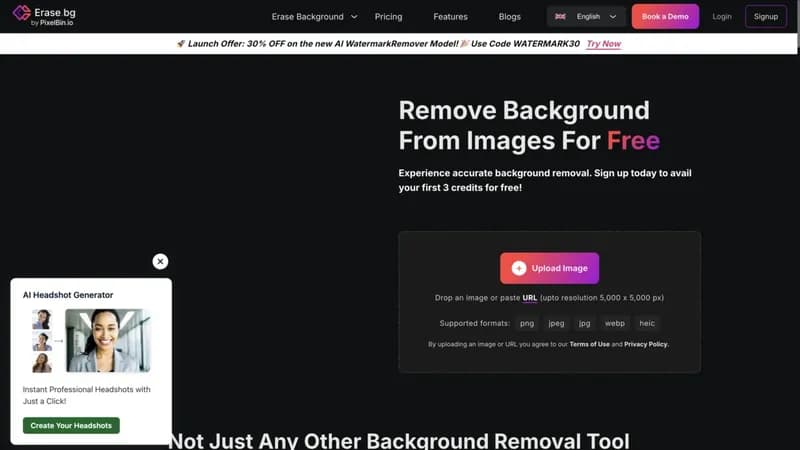This screenshot has height=450, width=800.
Task: Open the Privacy Policy link
Action: coord(645,344)
